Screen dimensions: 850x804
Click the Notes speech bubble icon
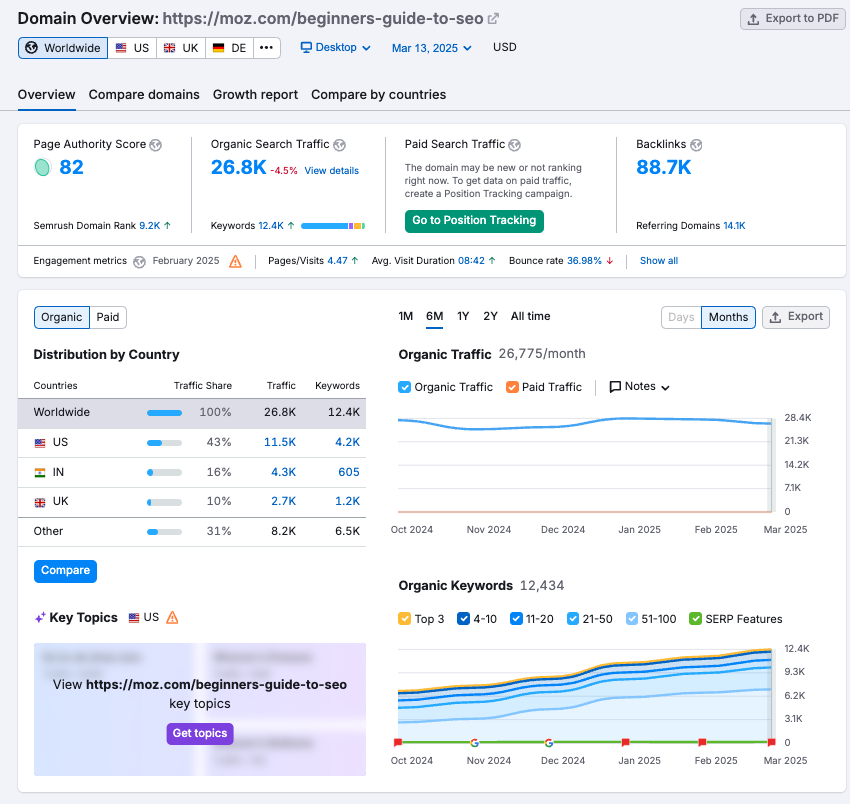(x=615, y=387)
